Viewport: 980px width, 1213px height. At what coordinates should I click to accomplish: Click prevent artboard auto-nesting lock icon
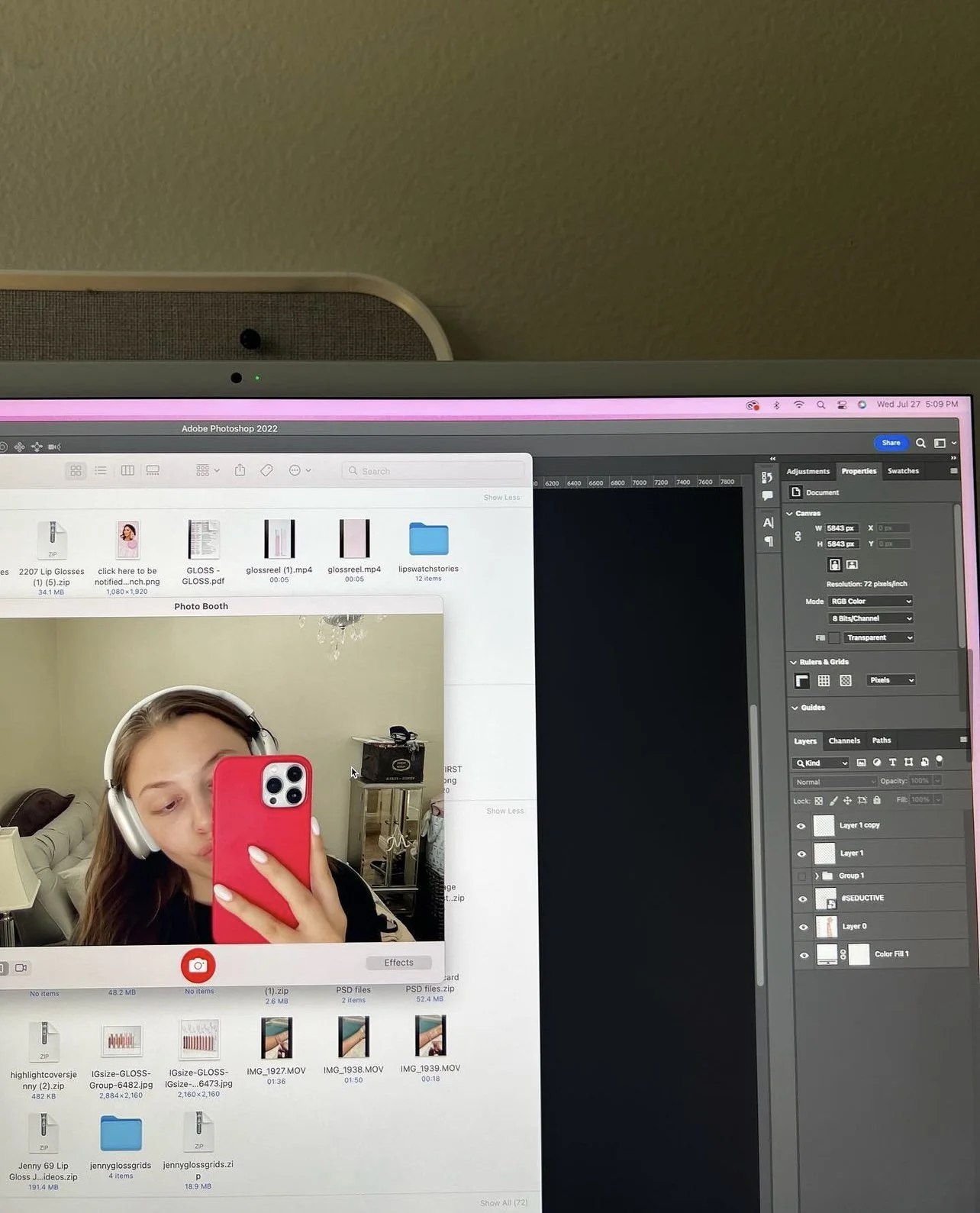tap(862, 801)
